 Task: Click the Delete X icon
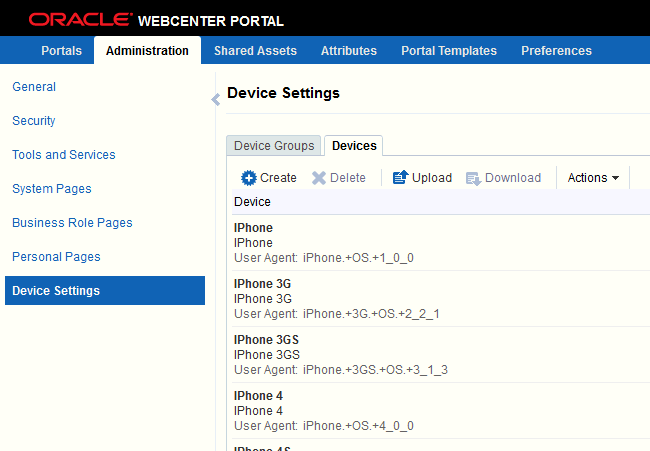(x=318, y=178)
